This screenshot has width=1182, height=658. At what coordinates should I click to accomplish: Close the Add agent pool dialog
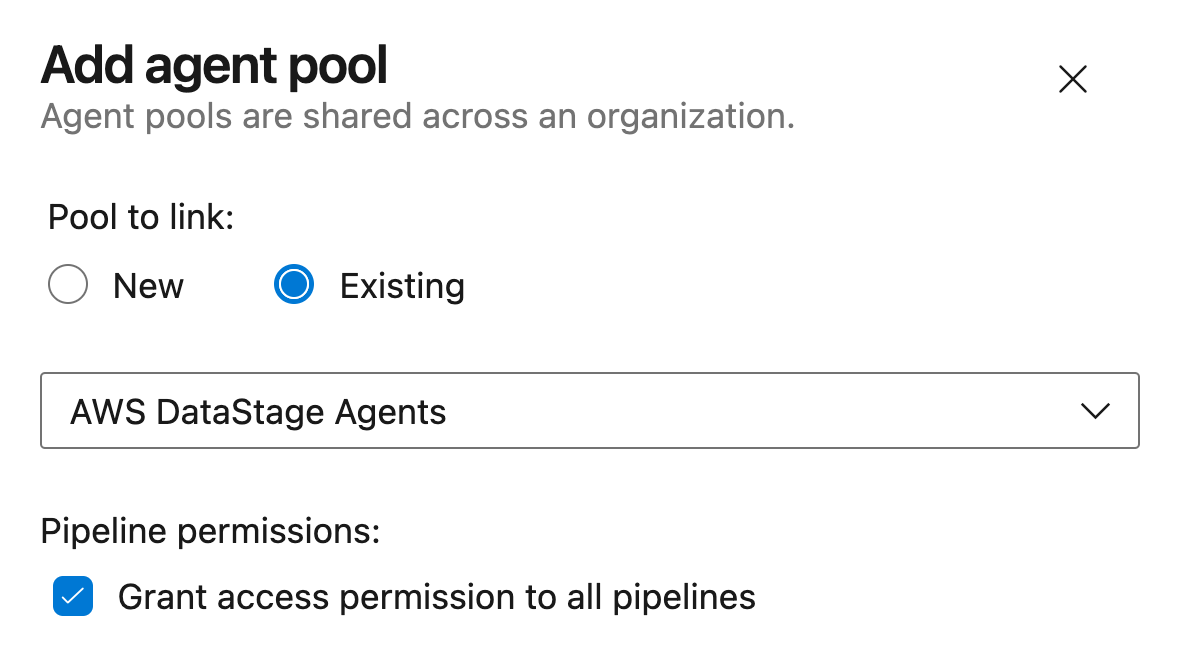coord(1072,79)
